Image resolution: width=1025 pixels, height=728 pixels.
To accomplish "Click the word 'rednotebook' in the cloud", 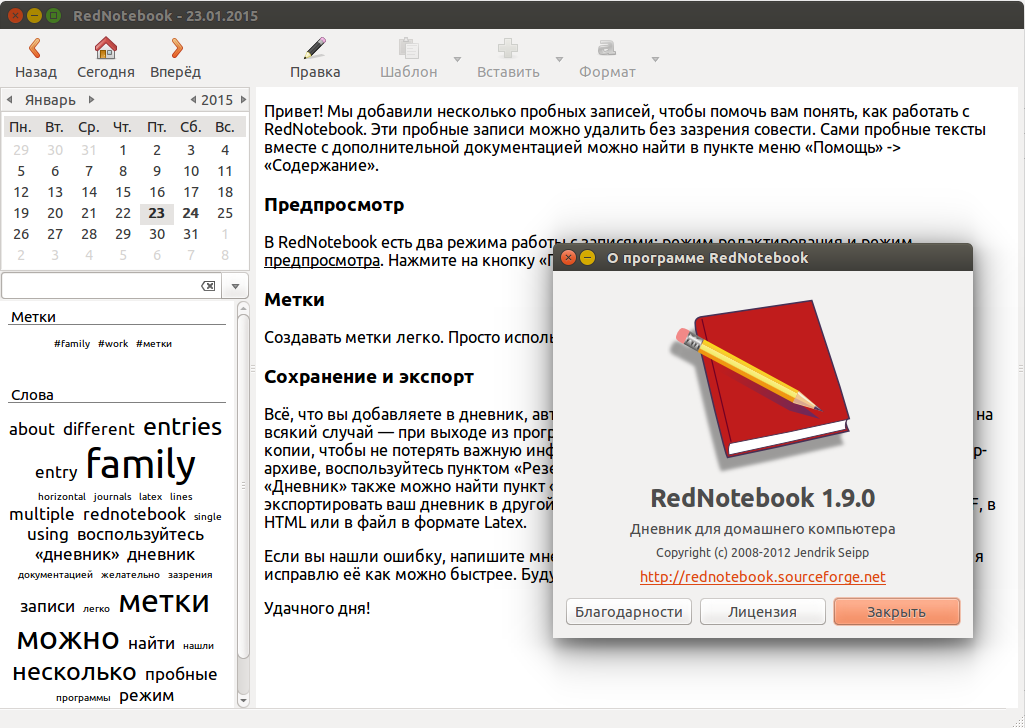I will pos(135,514).
